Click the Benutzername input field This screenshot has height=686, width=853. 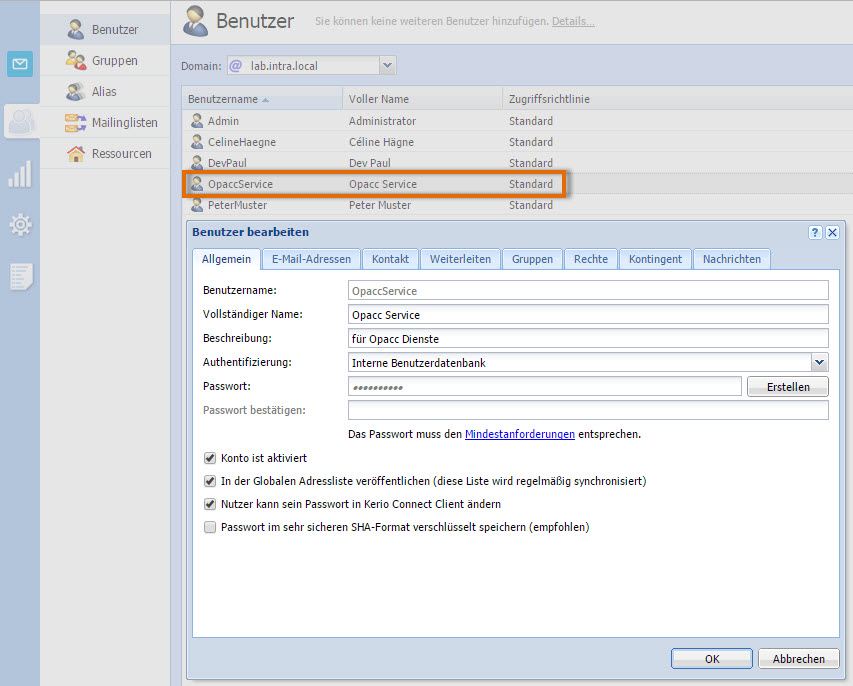pos(588,291)
